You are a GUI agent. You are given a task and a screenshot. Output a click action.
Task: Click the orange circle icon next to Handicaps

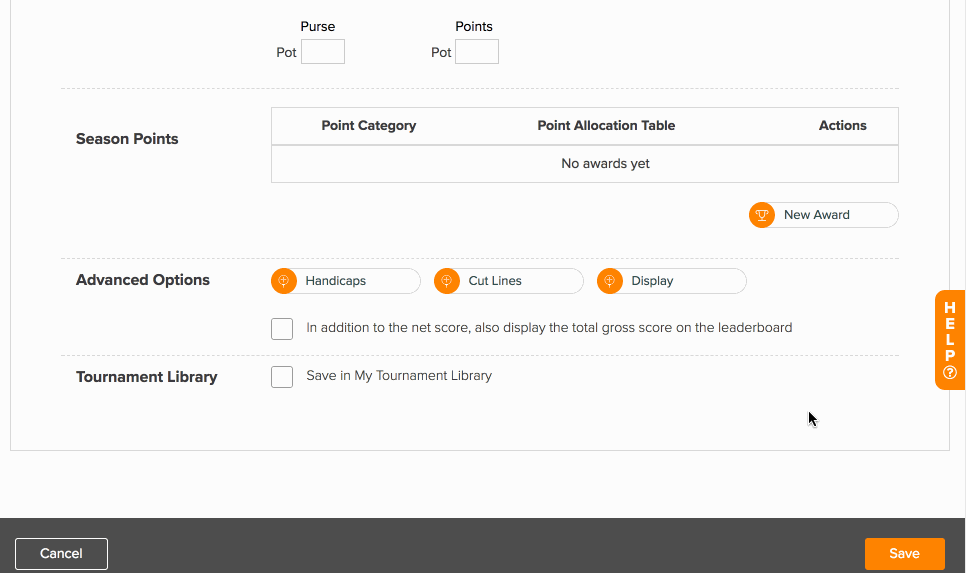(284, 281)
